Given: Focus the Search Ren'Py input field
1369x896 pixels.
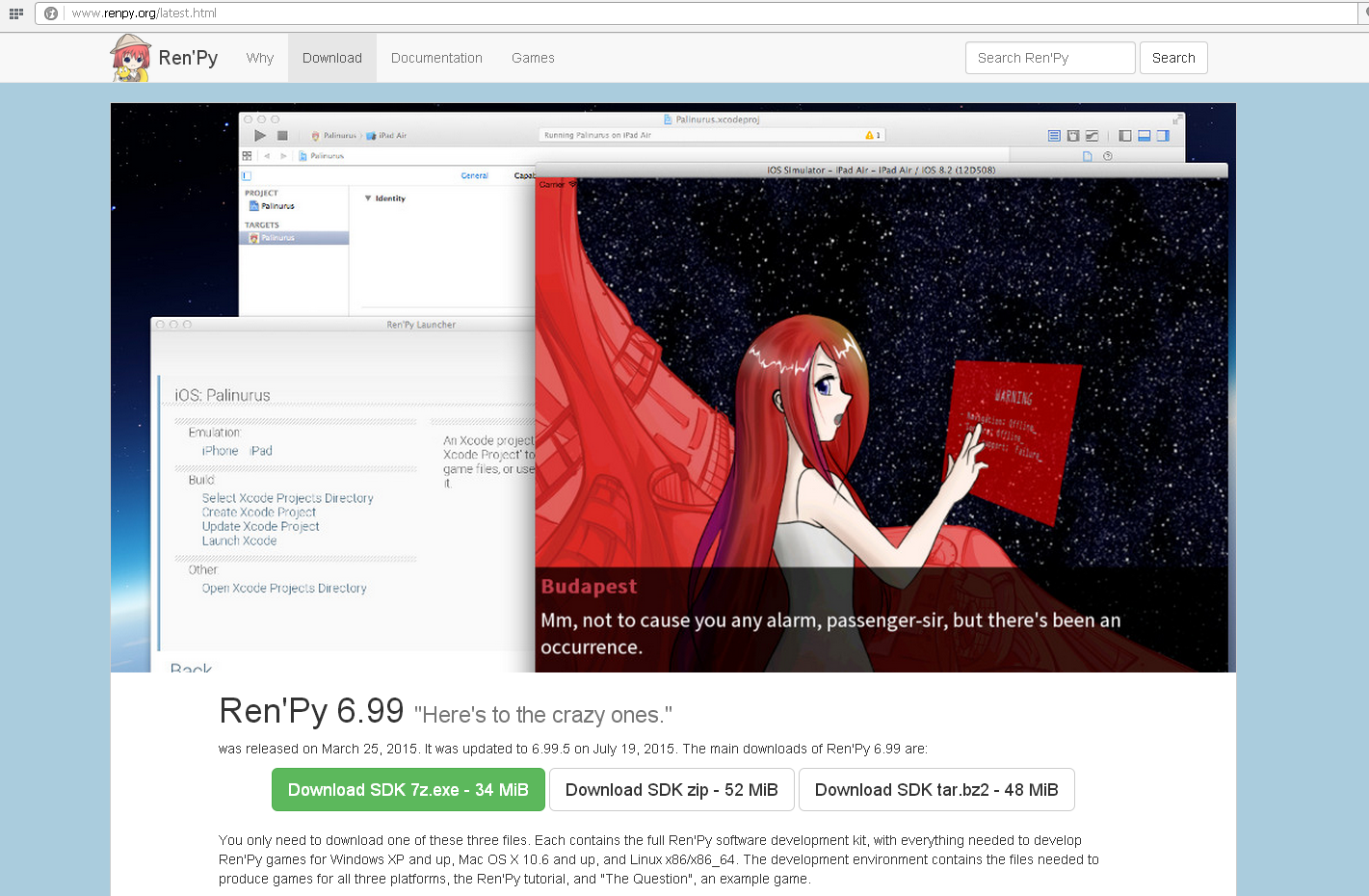Looking at the screenshot, I should point(1049,58).
